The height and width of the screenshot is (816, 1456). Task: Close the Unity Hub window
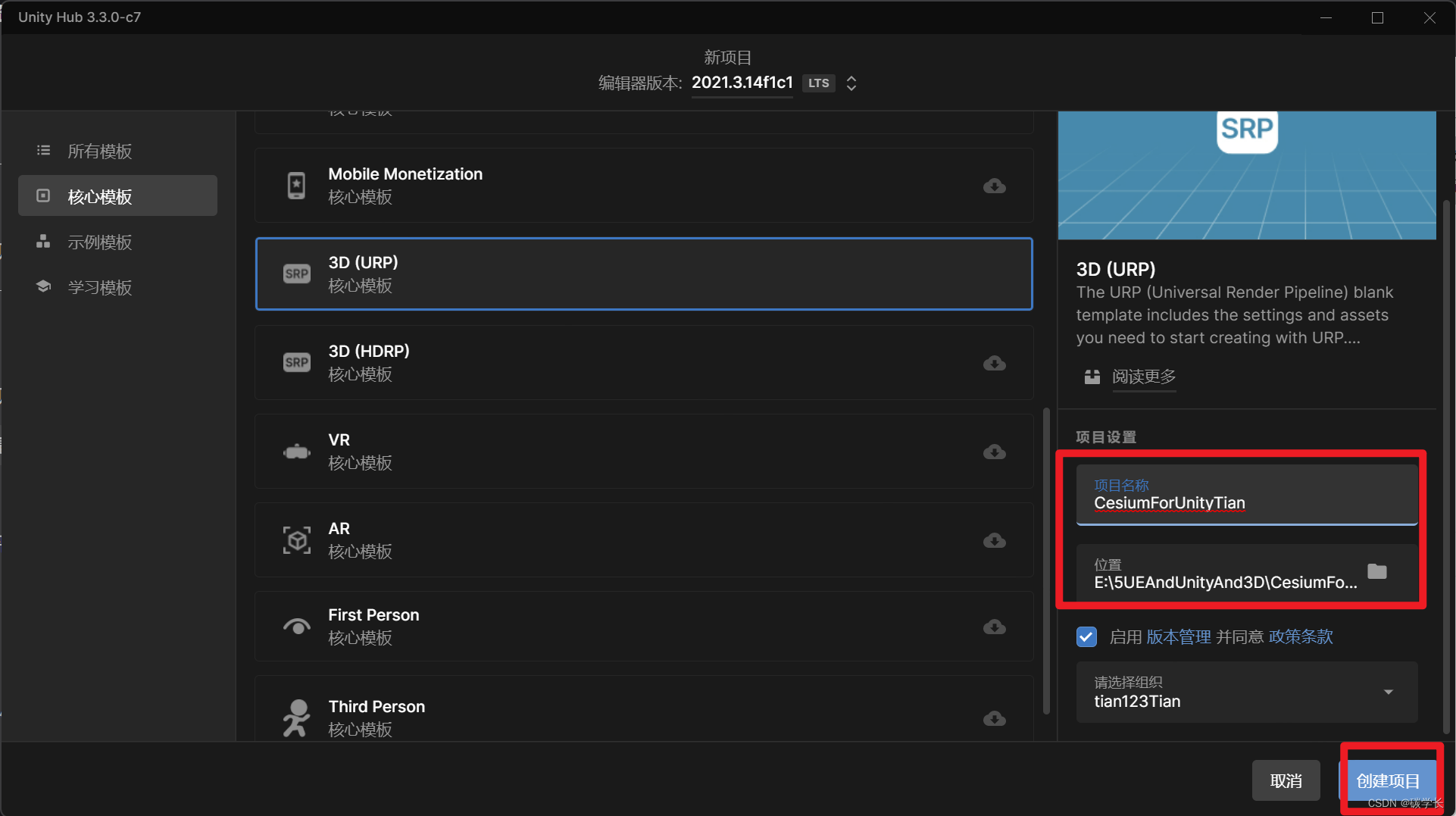[x=1429, y=17]
